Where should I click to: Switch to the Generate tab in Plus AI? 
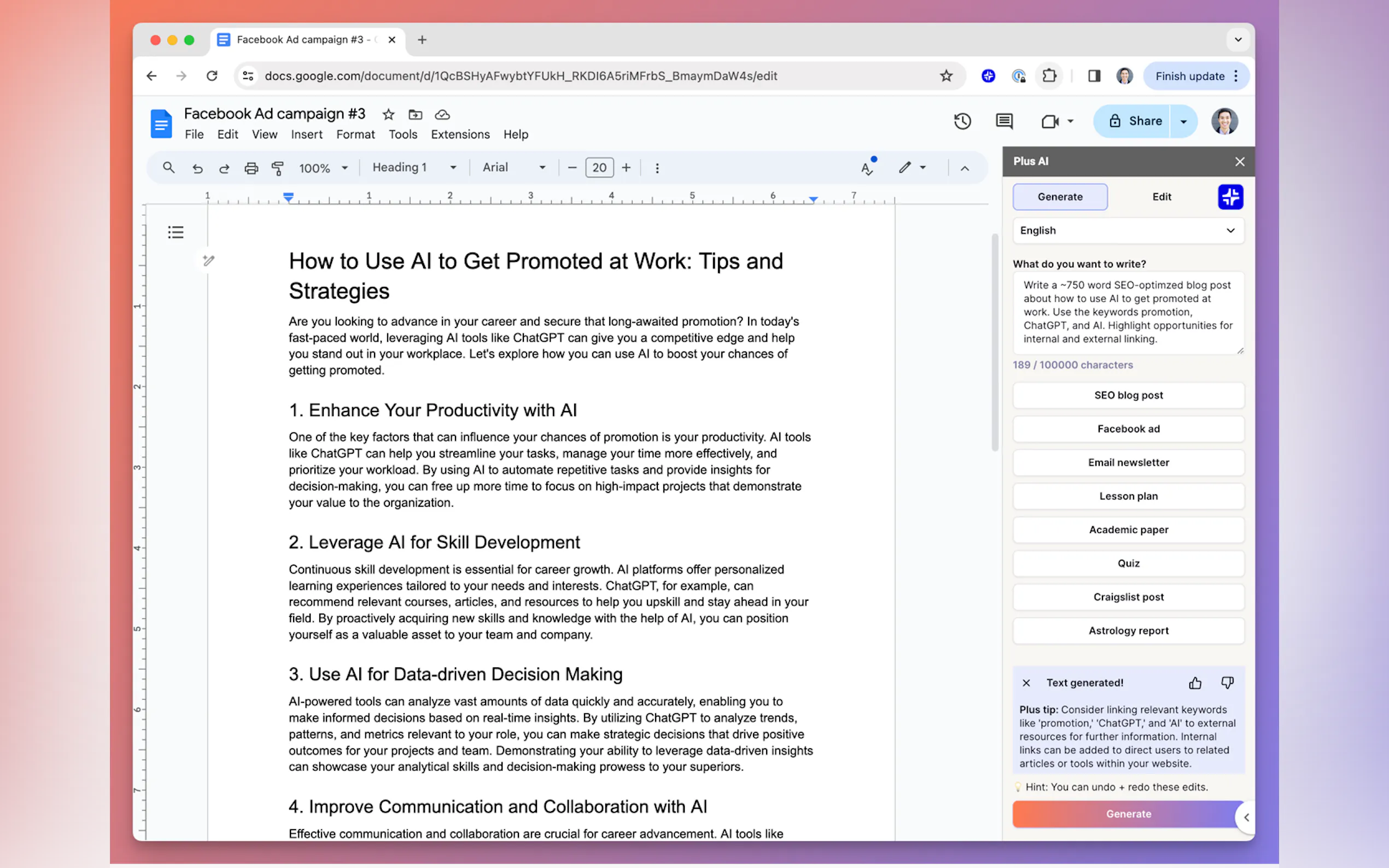(x=1060, y=197)
